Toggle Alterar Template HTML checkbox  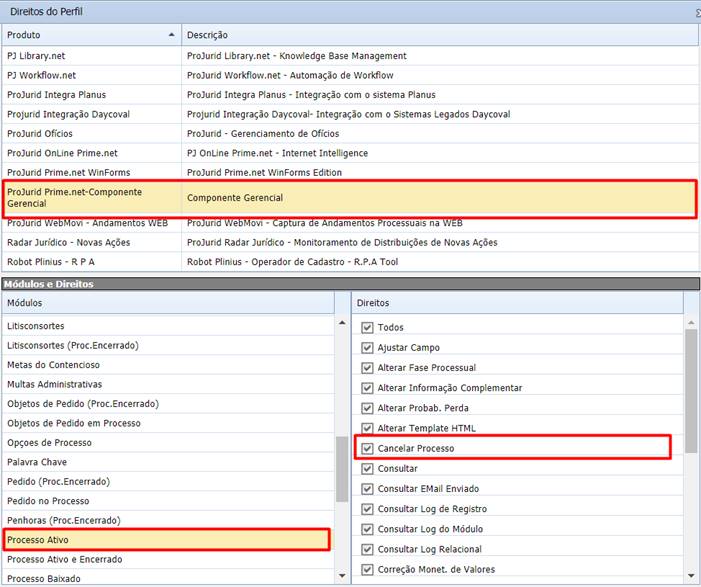click(x=367, y=428)
